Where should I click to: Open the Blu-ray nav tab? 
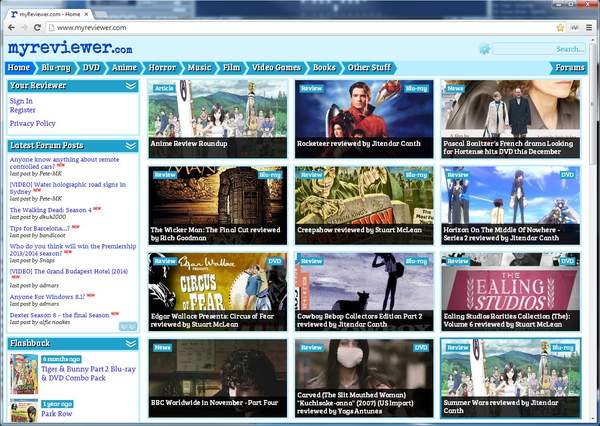tap(56, 68)
